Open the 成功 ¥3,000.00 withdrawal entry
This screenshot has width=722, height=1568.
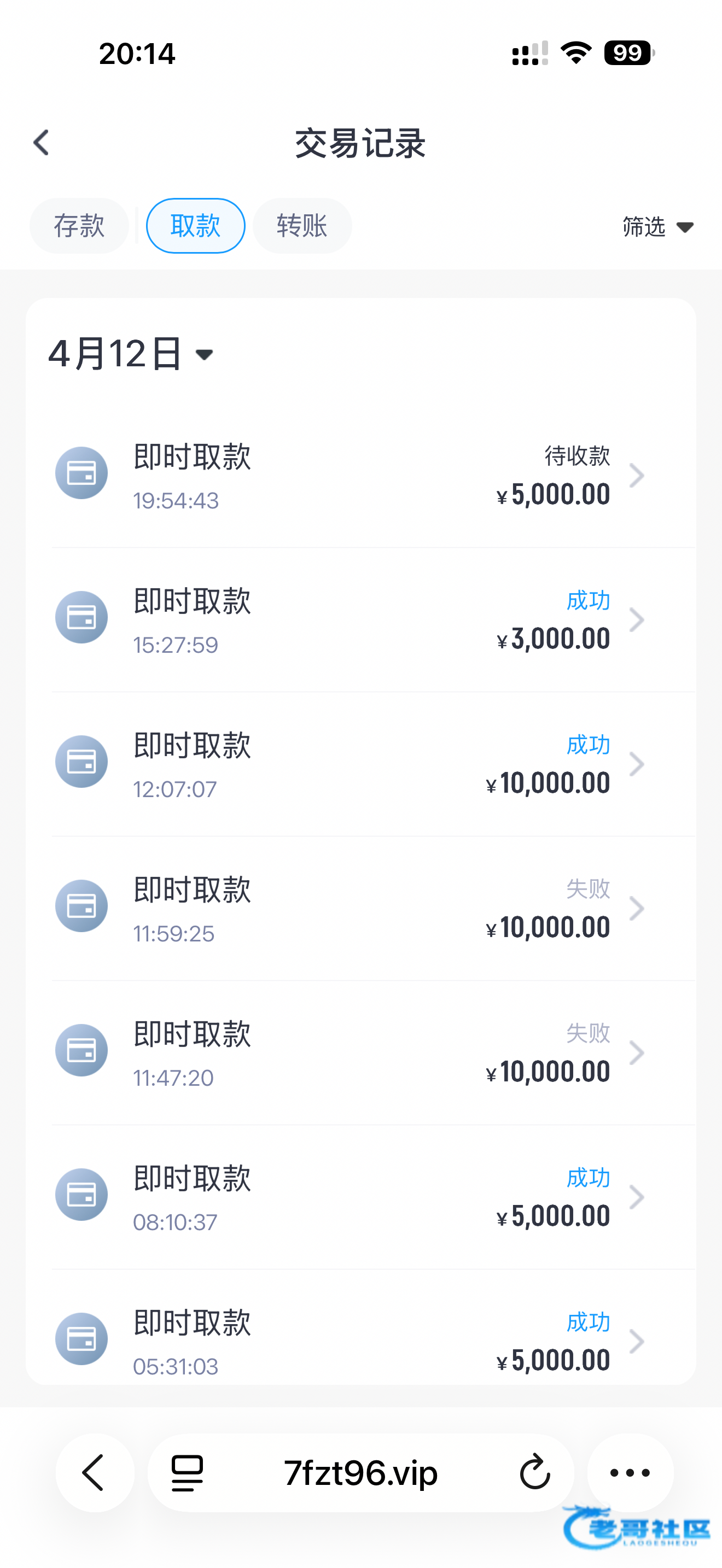click(x=365, y=619)
